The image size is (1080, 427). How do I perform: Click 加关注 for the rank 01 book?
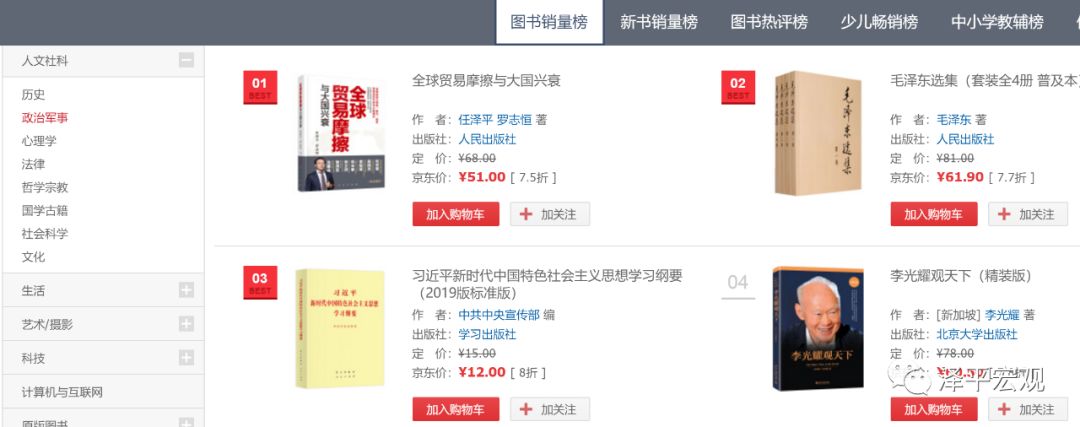(550, 214)
